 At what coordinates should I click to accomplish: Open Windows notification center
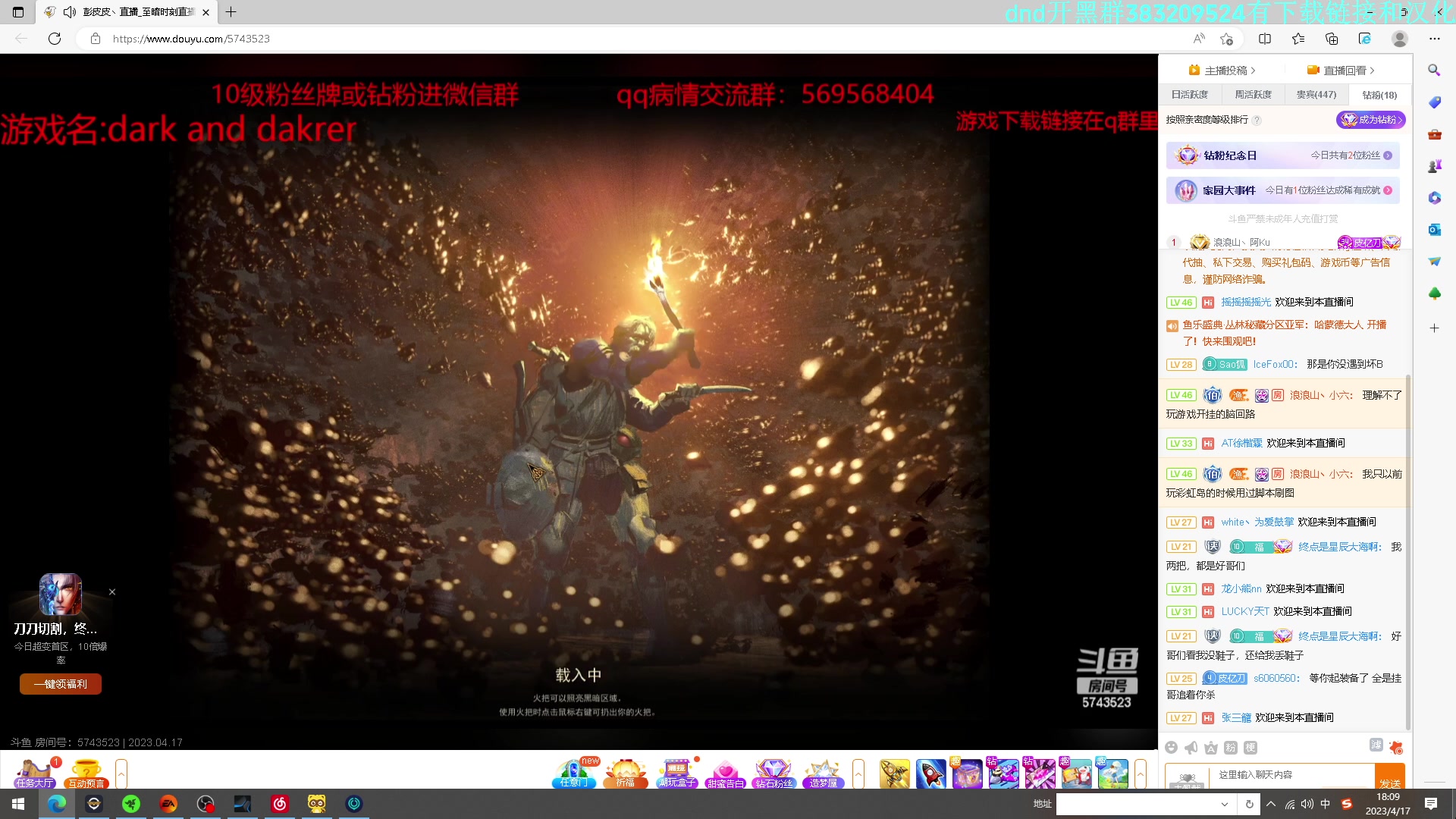click(1431, 804)
